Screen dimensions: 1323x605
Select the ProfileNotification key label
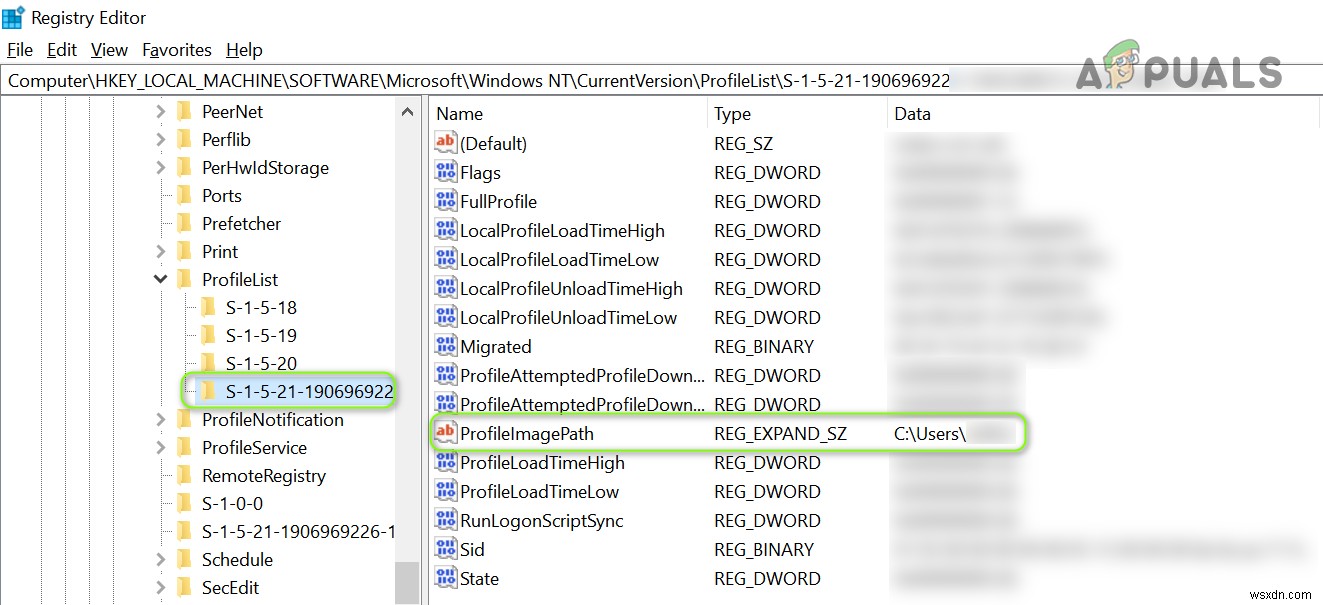tap(272, 420)
